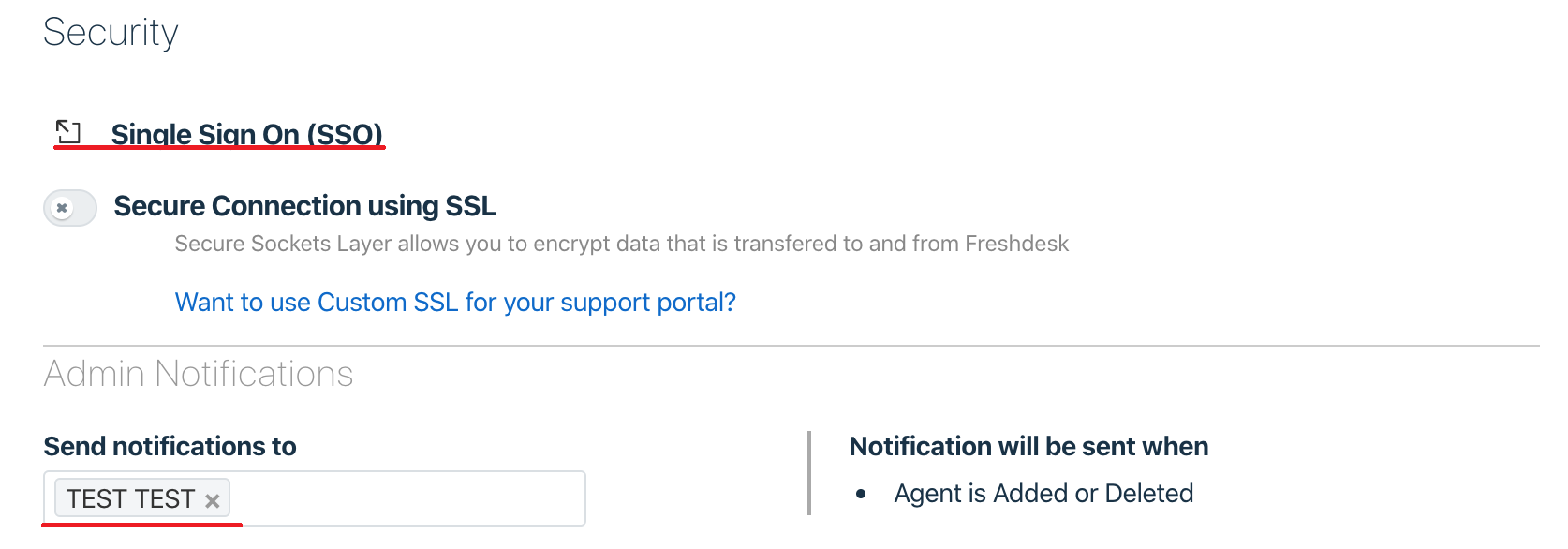Click the Send notifications to label

pyautogui.click(x=170, y=447)
